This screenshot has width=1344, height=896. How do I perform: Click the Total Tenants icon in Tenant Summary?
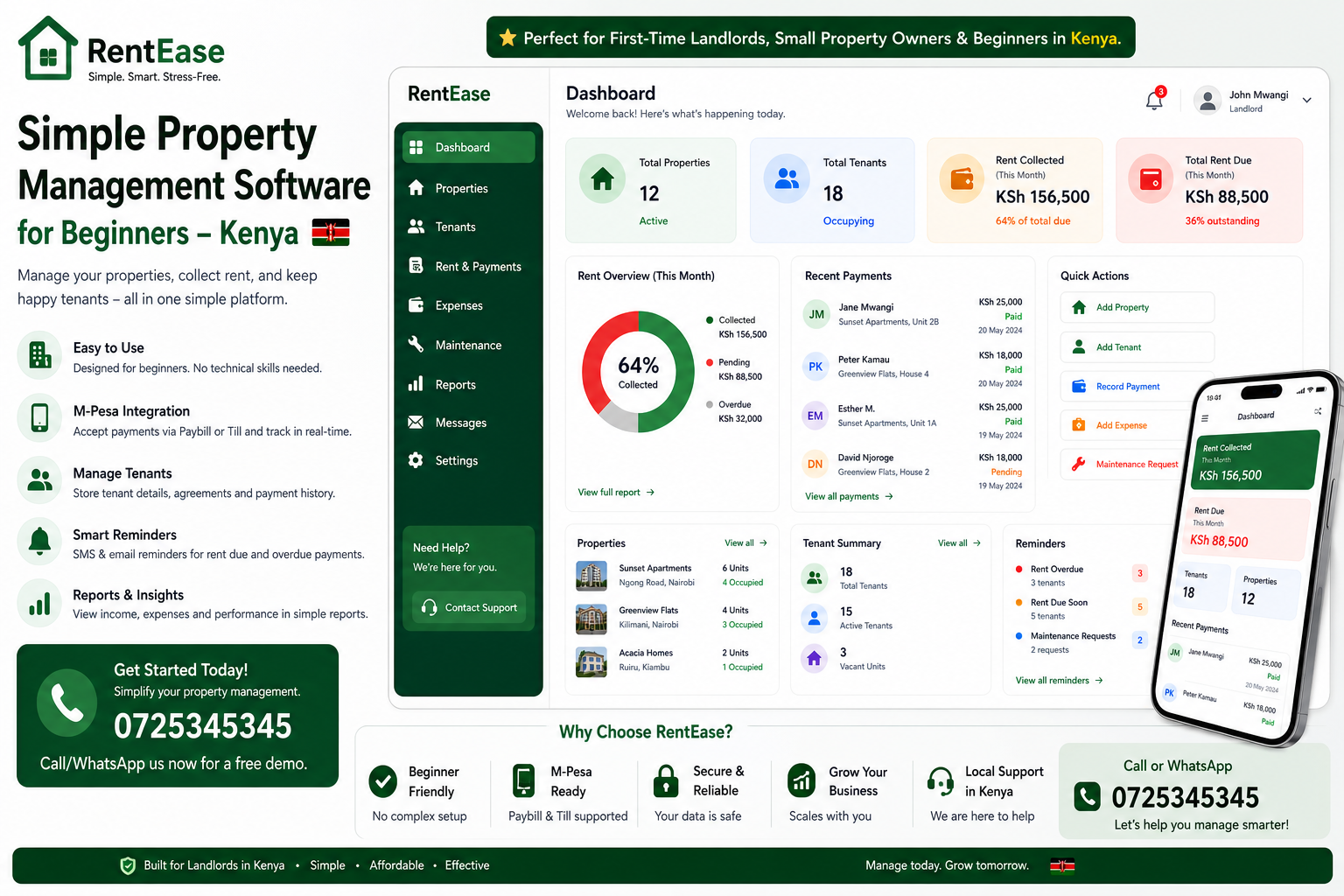click(x=815, y=577)
